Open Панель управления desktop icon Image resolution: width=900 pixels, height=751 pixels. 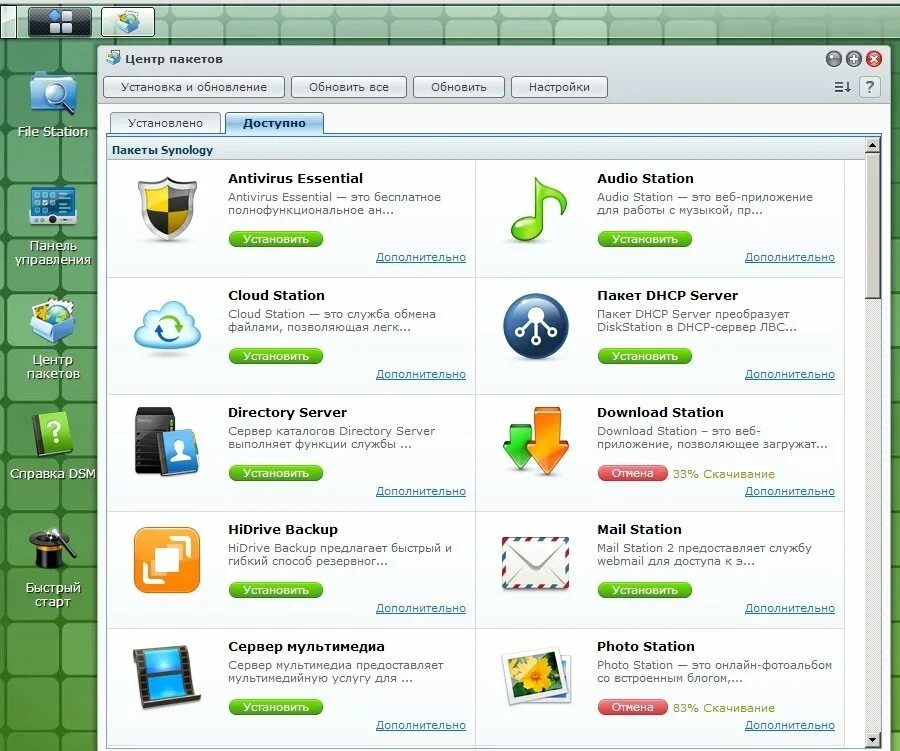tap(52, 226)
